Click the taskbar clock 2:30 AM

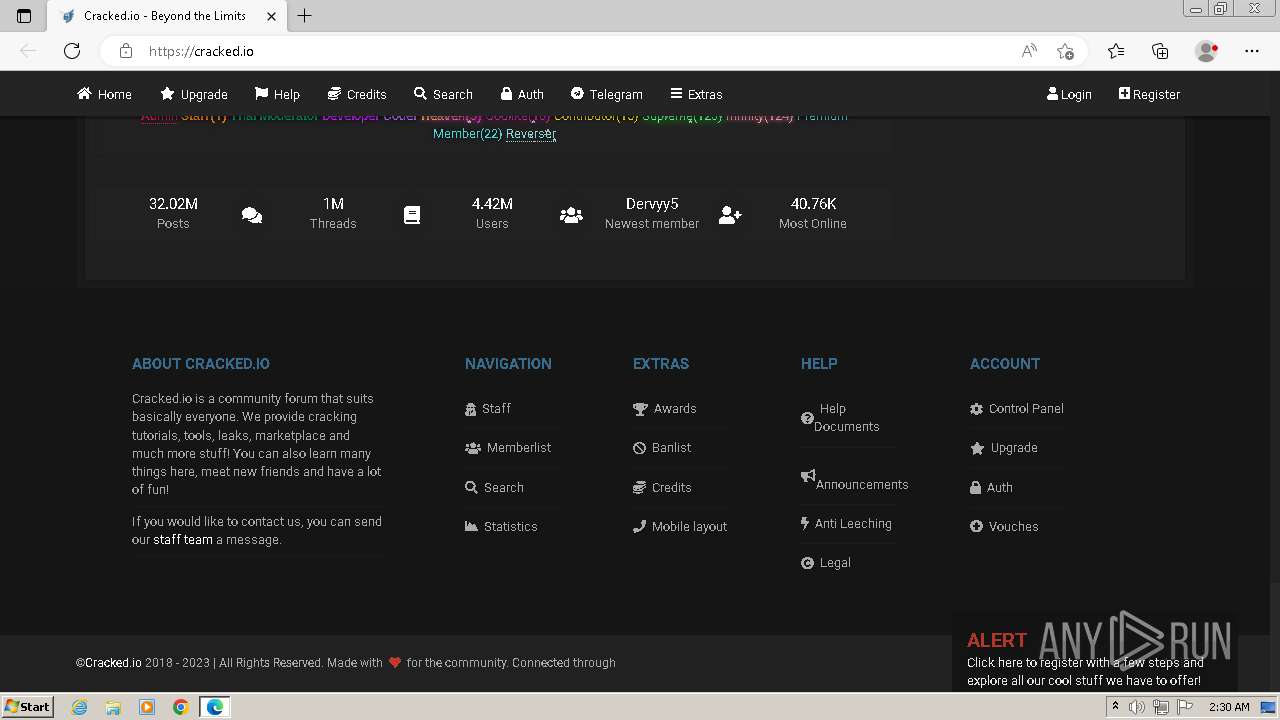pos(1229,707)
